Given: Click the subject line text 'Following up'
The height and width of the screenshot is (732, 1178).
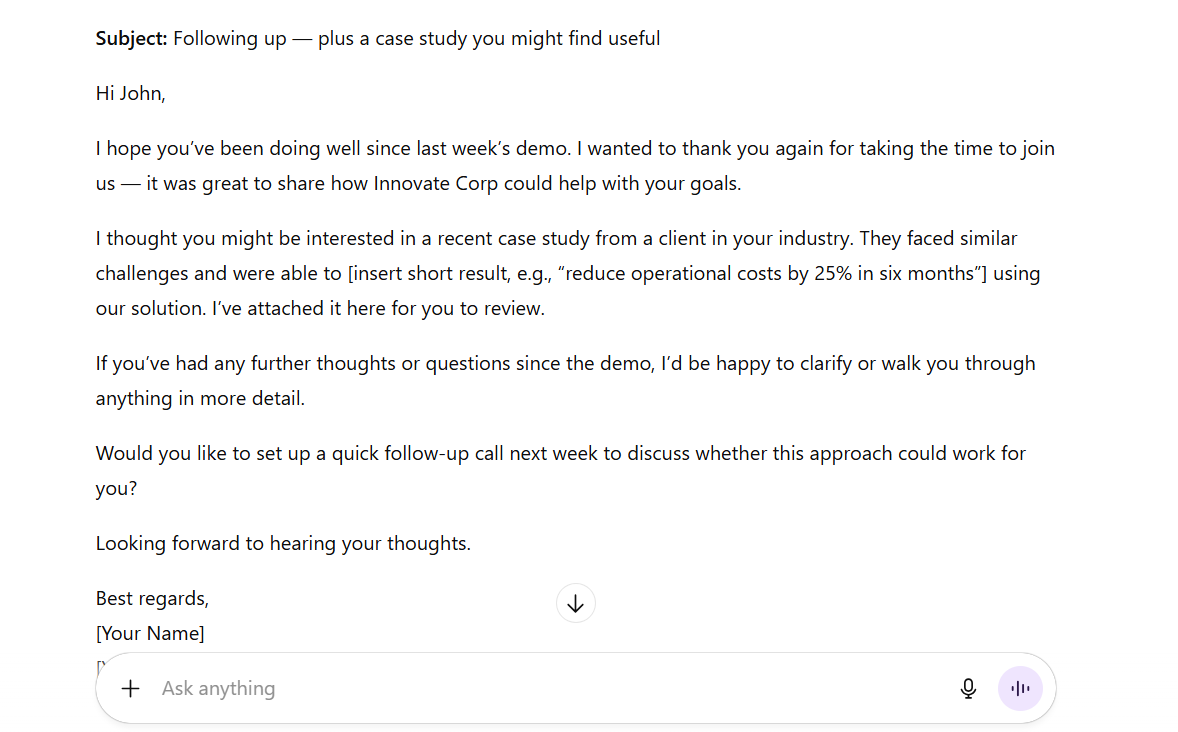Looking at the screenshot, I should click(x=229, y=39).
